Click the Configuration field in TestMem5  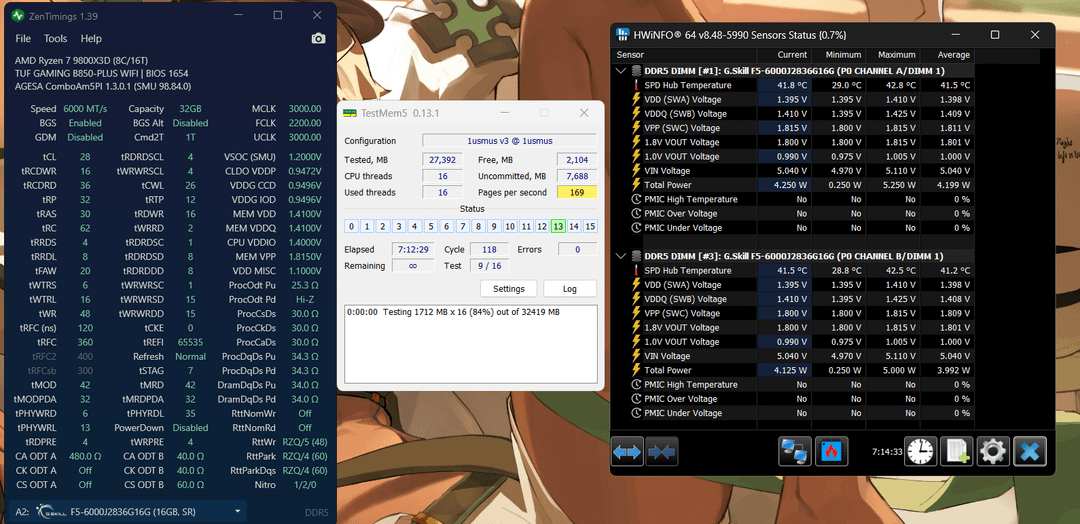(x=509, y=140)
